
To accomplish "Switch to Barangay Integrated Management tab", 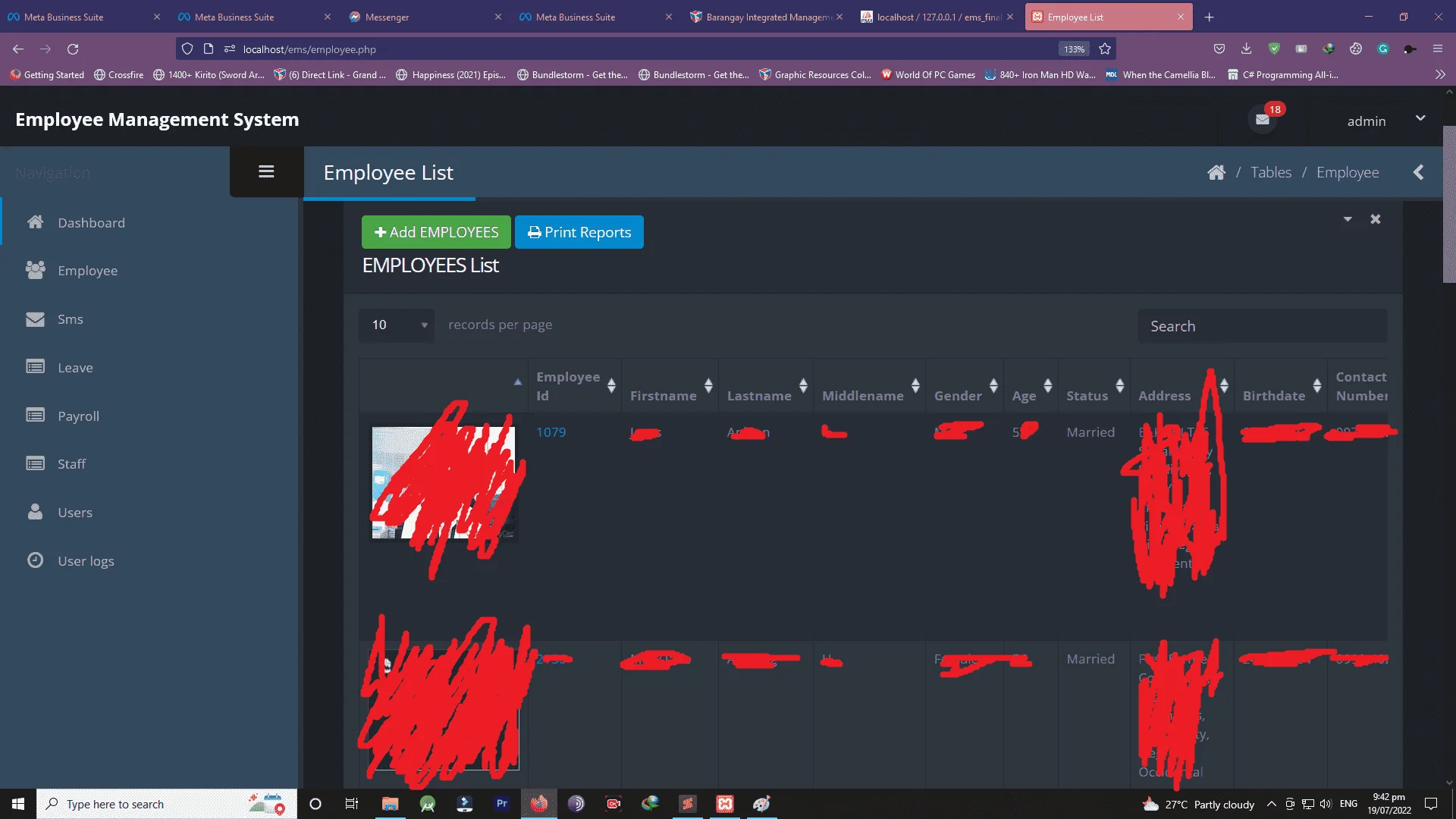I will coord(766,17).
